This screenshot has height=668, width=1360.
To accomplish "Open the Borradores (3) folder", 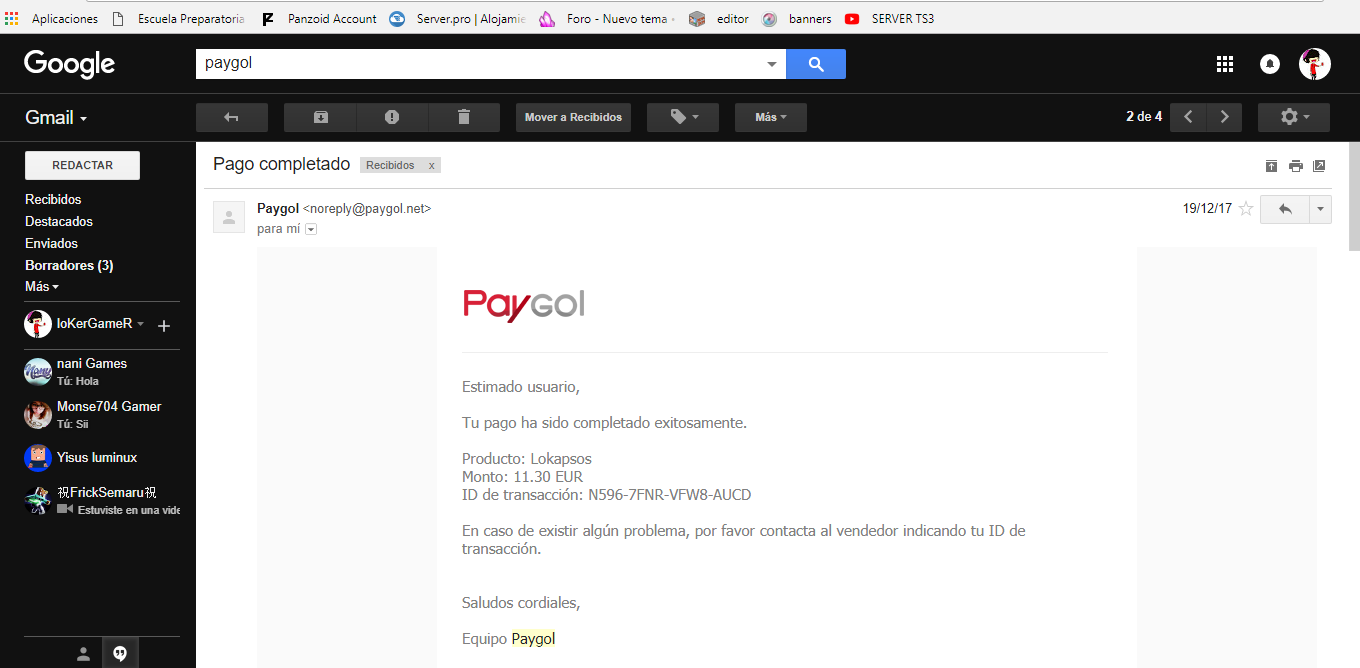I will 68,265.
